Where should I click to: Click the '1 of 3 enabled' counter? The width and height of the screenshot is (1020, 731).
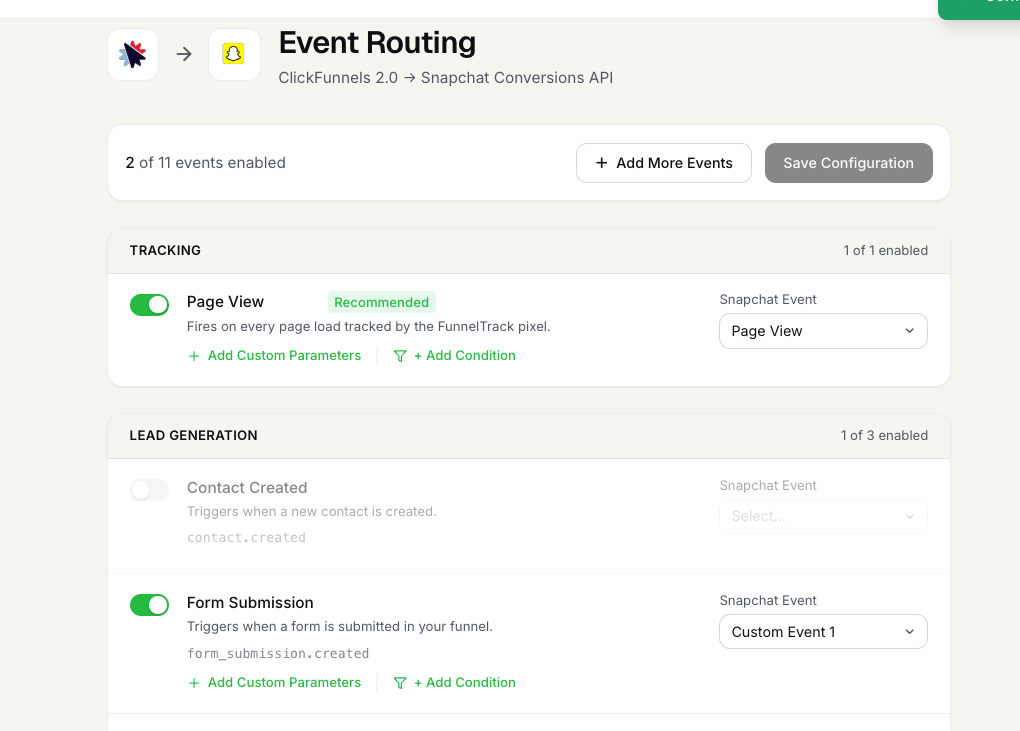pyautogui.click(x=884, y=436)
